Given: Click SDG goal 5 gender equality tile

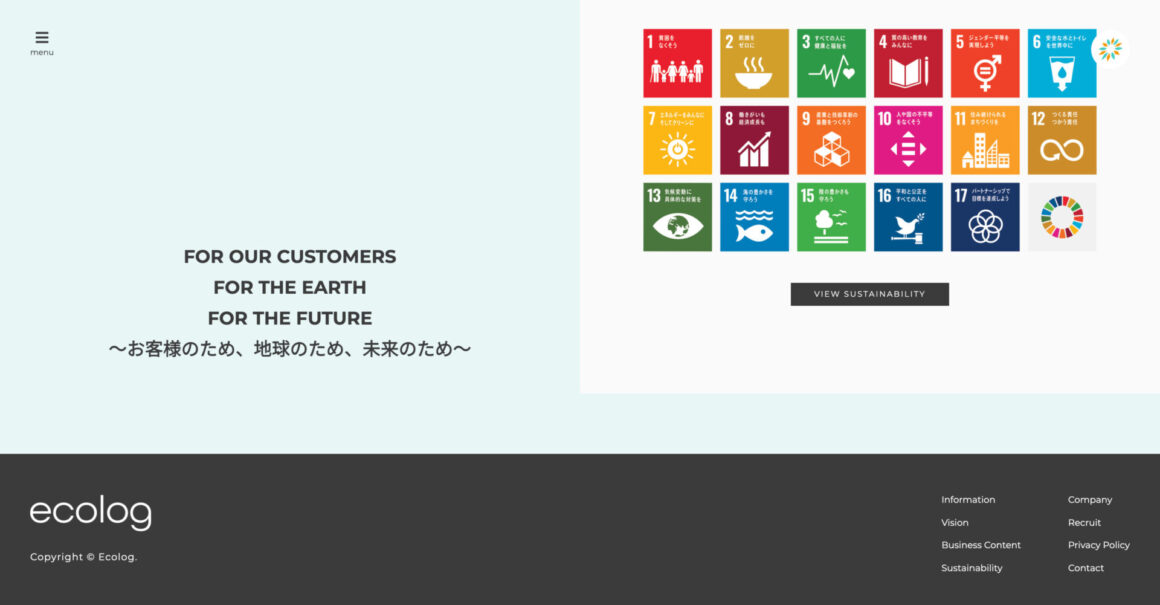Looking at the screenshot, I should 985,63.
